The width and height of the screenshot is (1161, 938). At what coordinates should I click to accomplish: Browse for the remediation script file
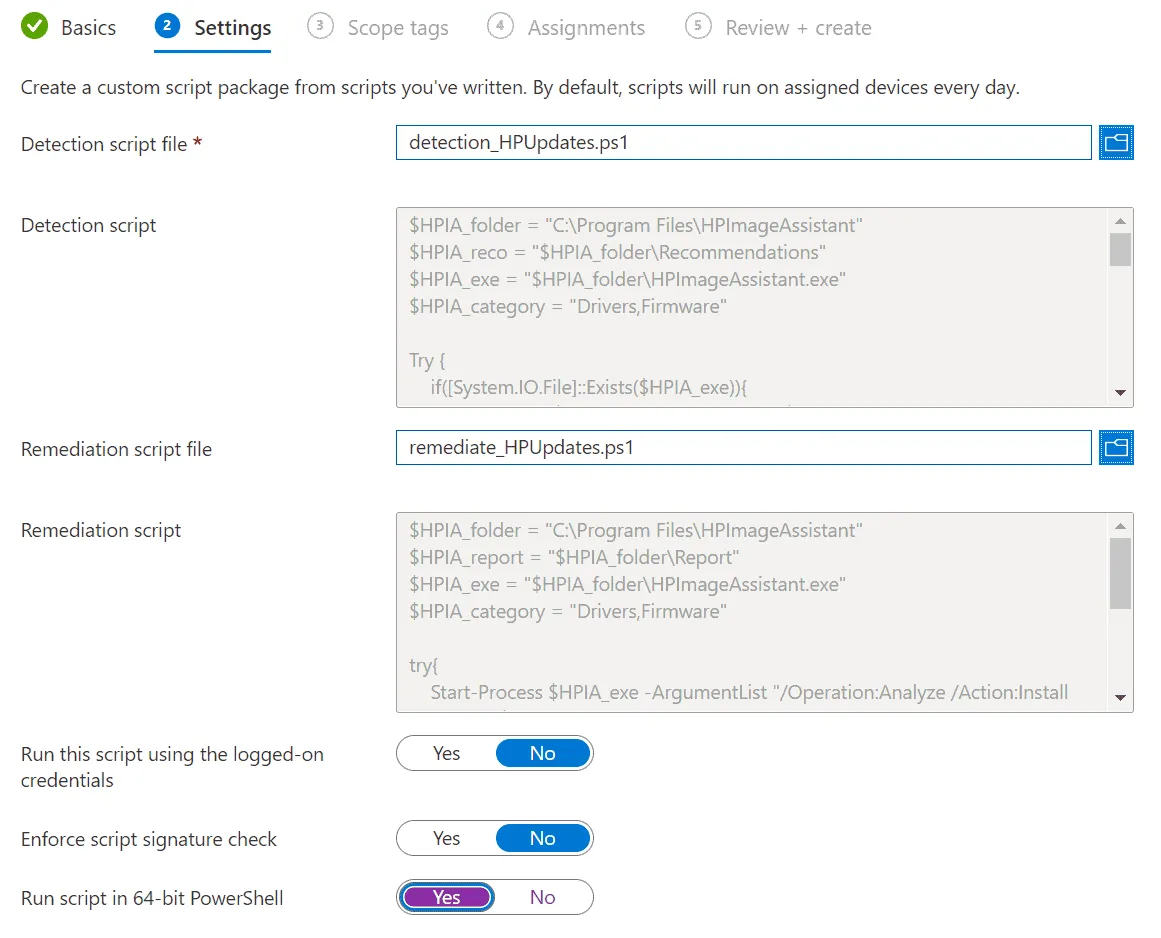[x=1116, y=447]
